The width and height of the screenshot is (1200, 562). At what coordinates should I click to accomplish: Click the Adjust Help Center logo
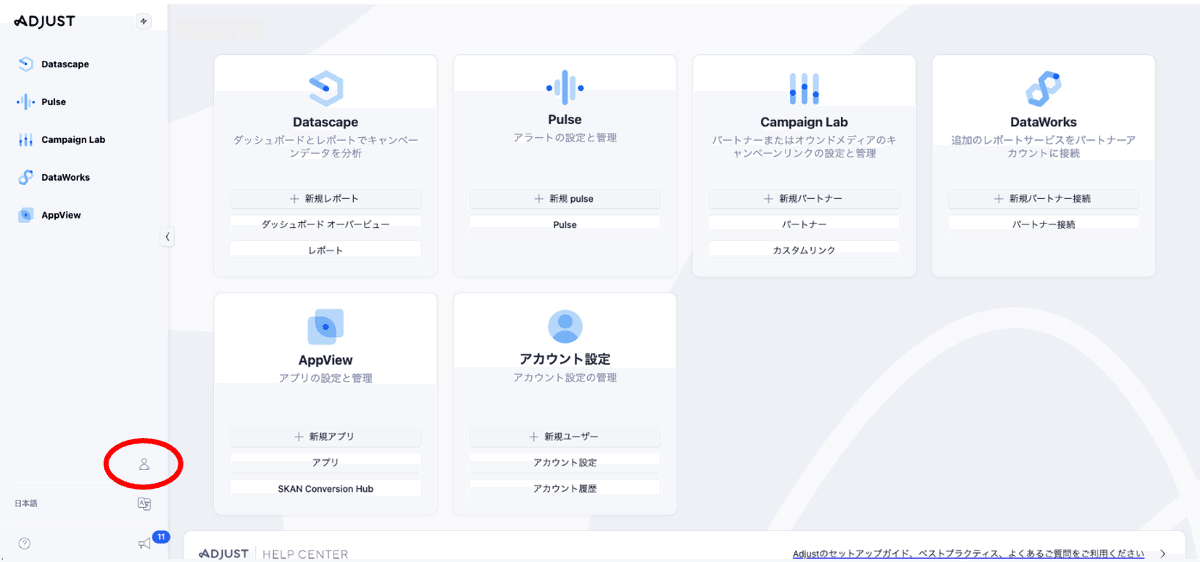[x=273, y=553]
